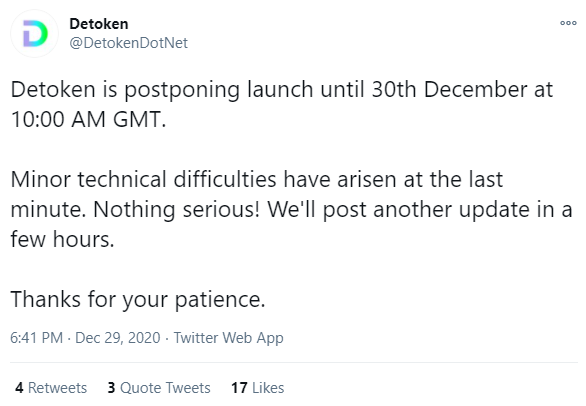Open the @DetokenDotNet handle link

(129, 43)
